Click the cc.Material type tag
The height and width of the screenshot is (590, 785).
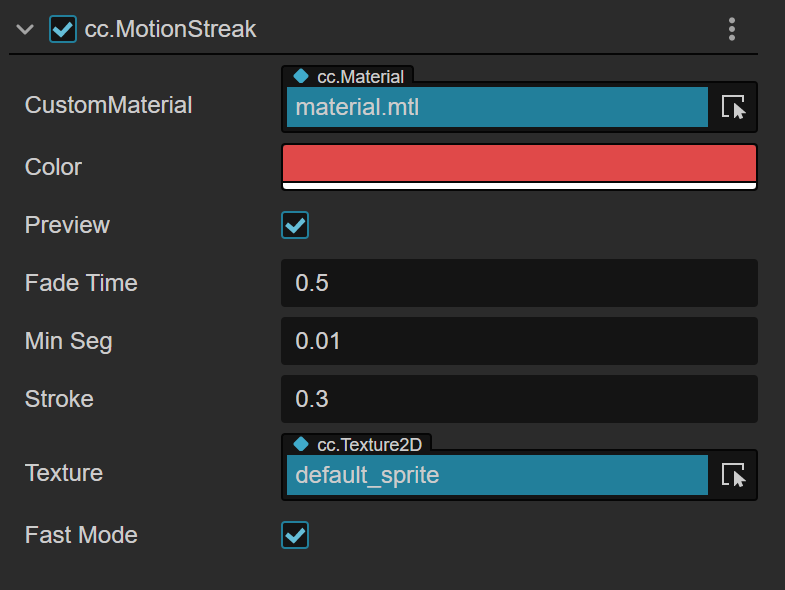coord(351,76)
